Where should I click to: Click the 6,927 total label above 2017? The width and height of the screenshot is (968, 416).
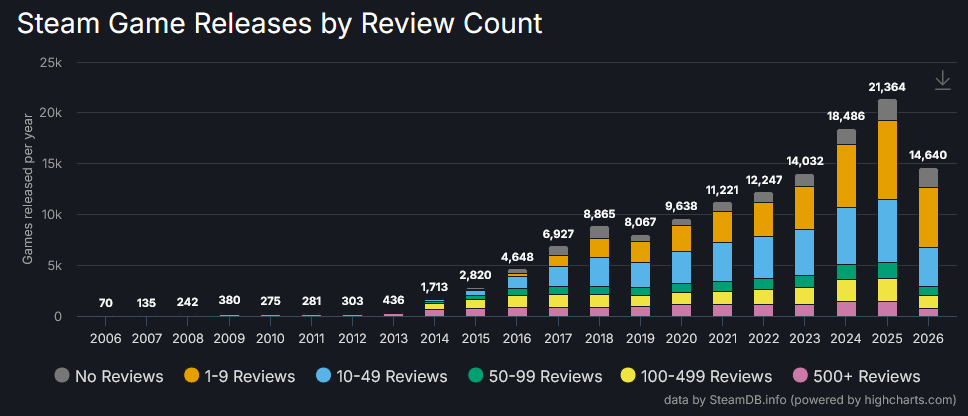click(557, 234)
